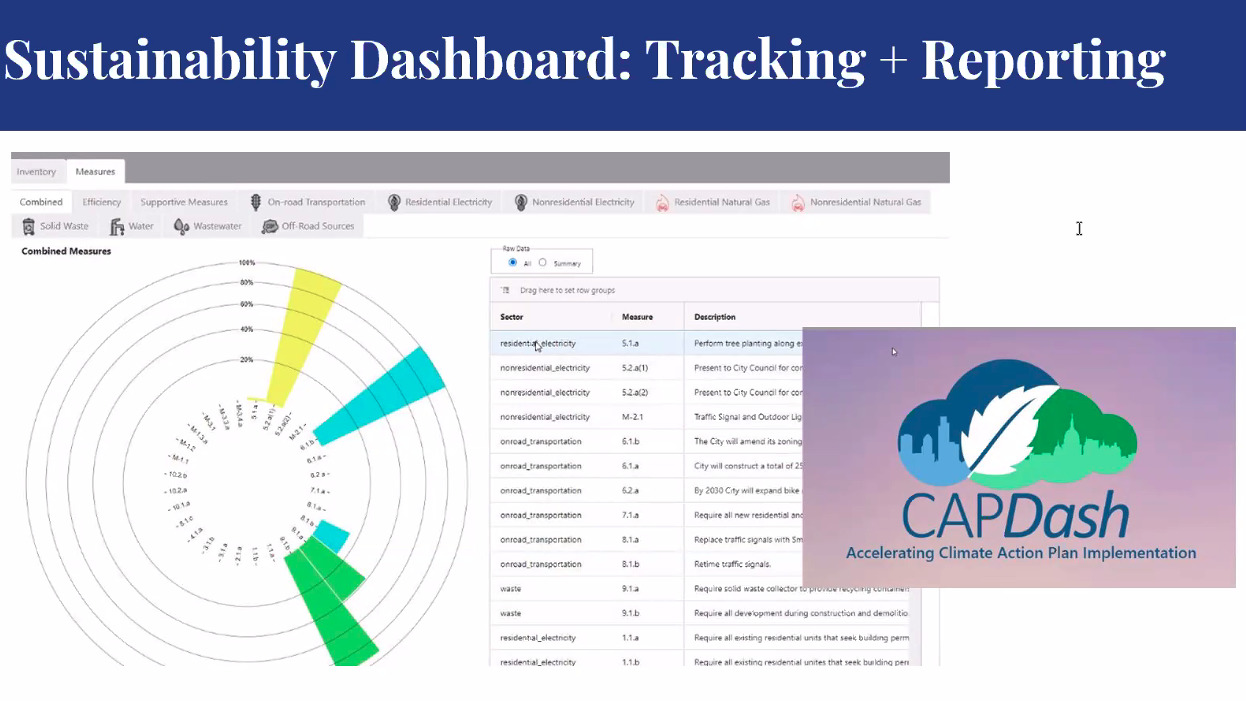This screenshot has width=1246, height=701.
Task: Click description 'The City will amend its zoning'
Action: (x=748, y=441)
